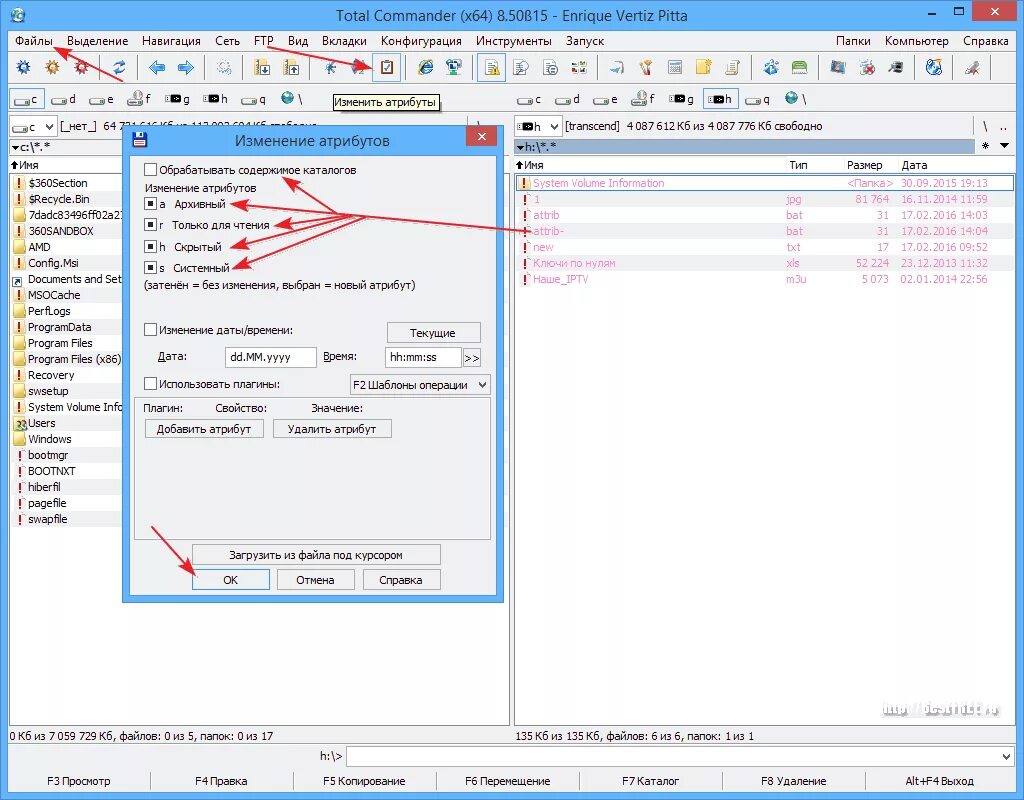Click the yellow notepad toolbar icon

[x=703, y=67]
